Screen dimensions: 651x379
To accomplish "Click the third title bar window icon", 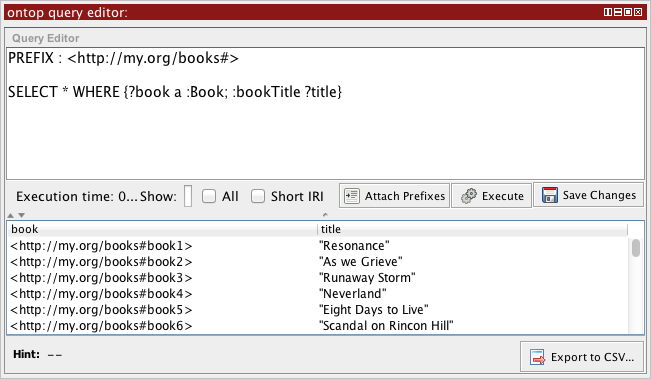I will coord(628,12).
